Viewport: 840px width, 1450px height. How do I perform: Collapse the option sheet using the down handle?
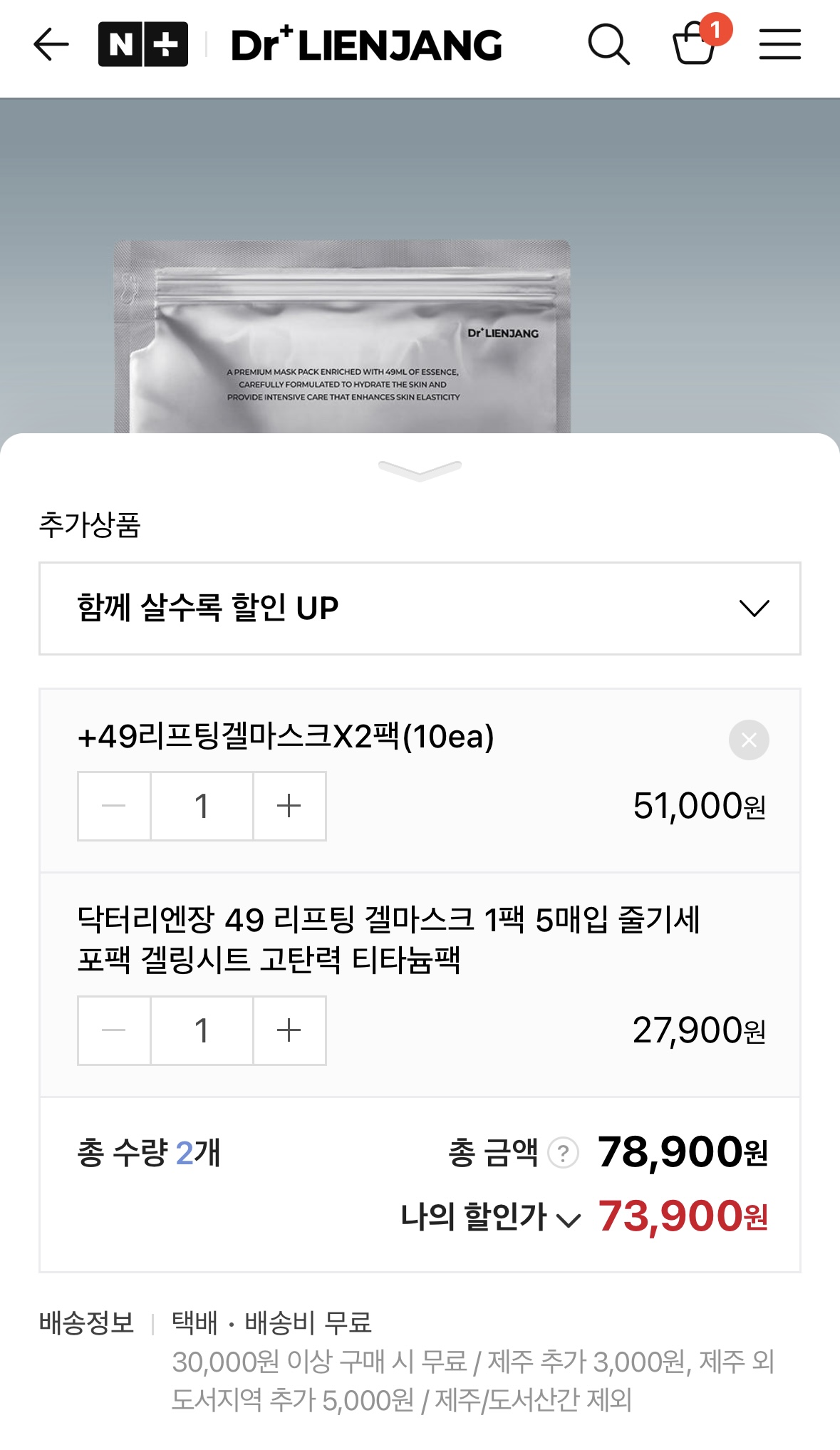(x=420, y=470)
